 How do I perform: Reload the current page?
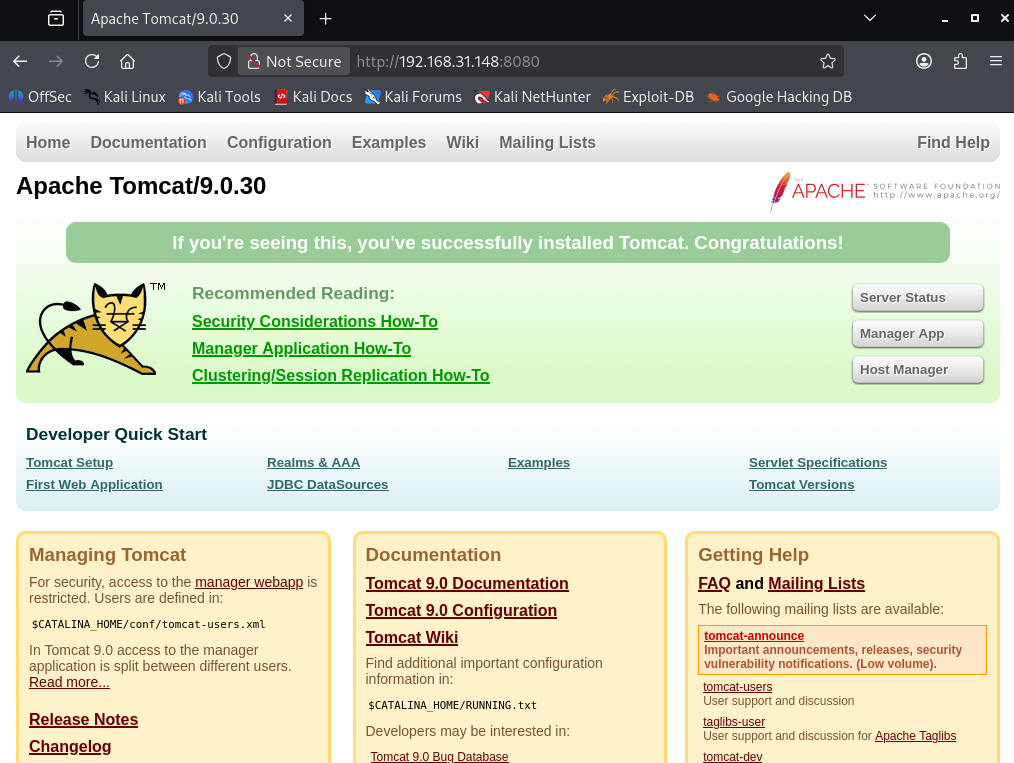92,61
